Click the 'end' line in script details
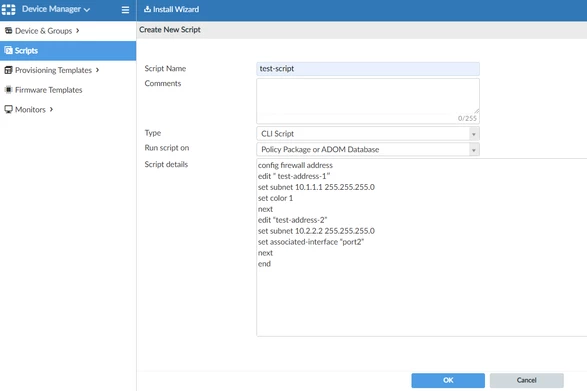 [x=264, y=264]
